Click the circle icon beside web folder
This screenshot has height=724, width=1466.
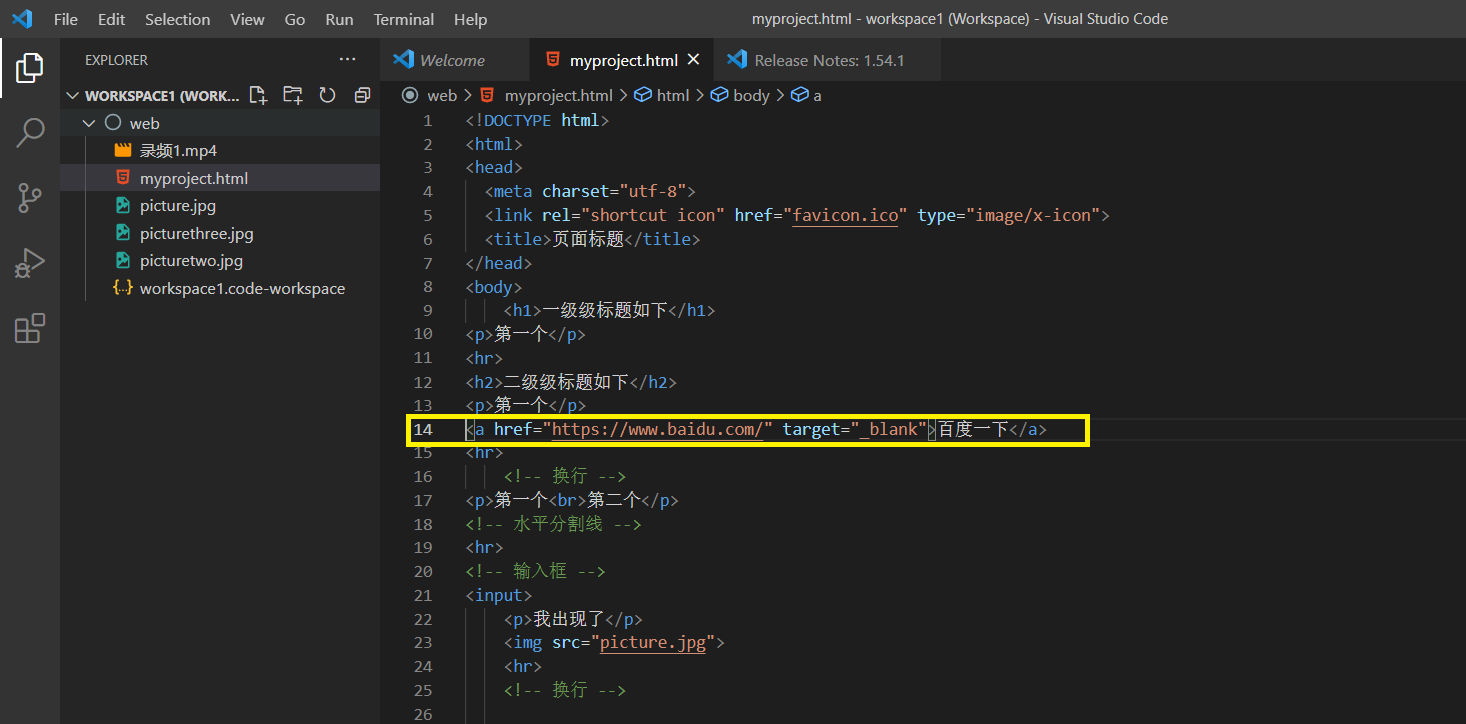coord(112,123)
